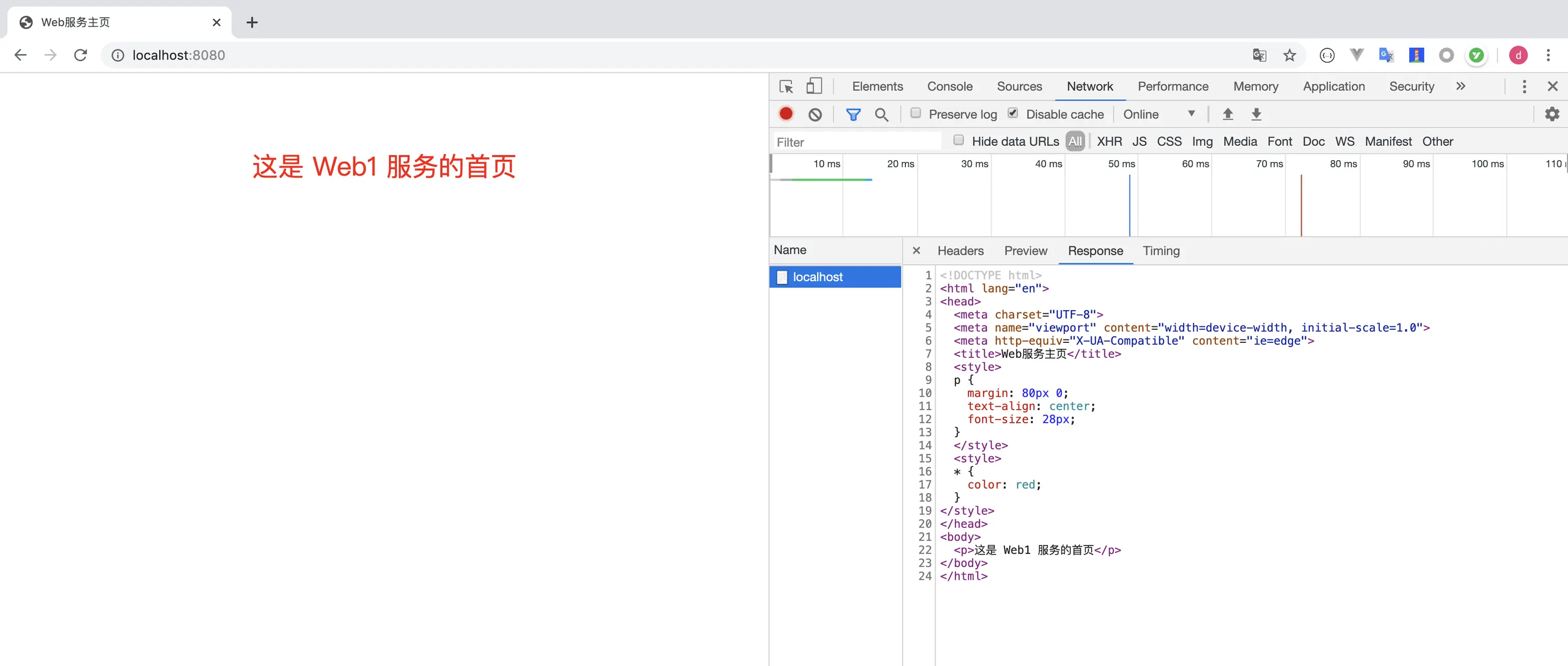Screen dimensions: 1568x666
Task: Open DevTools three-dot customize menu
Action: coord(1524,87)
